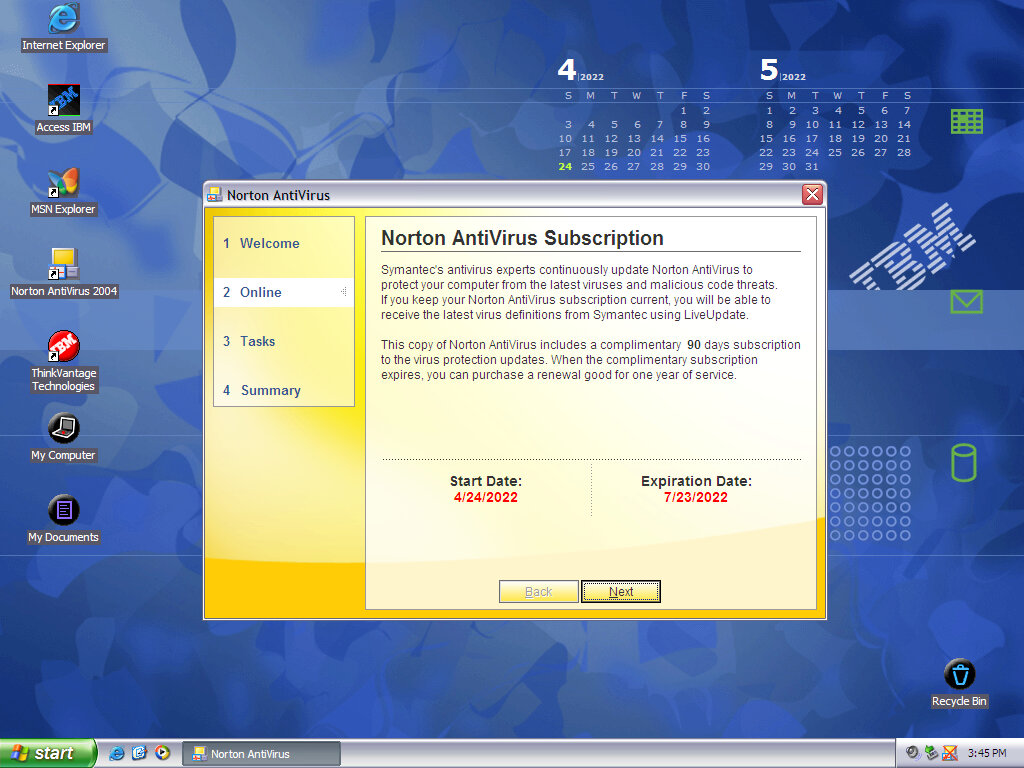Open the Summary wizard step
The image size is (1024, 768).
tap(270, 390)
